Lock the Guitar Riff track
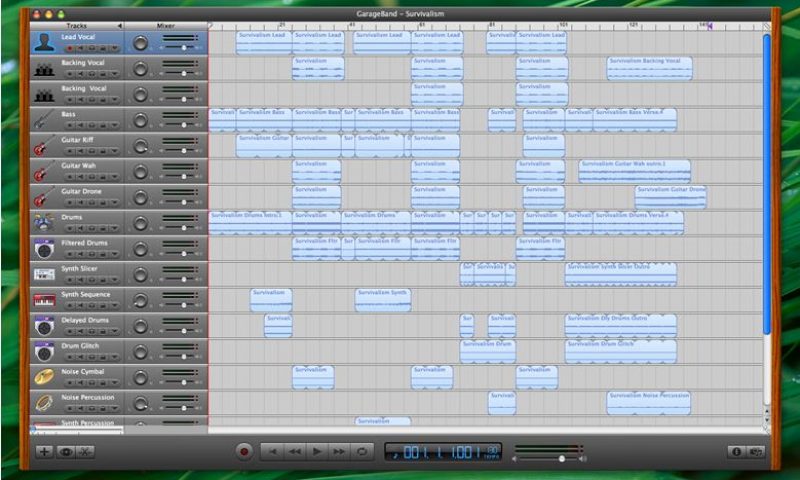 pyautogui.click(x=103, y=151)
